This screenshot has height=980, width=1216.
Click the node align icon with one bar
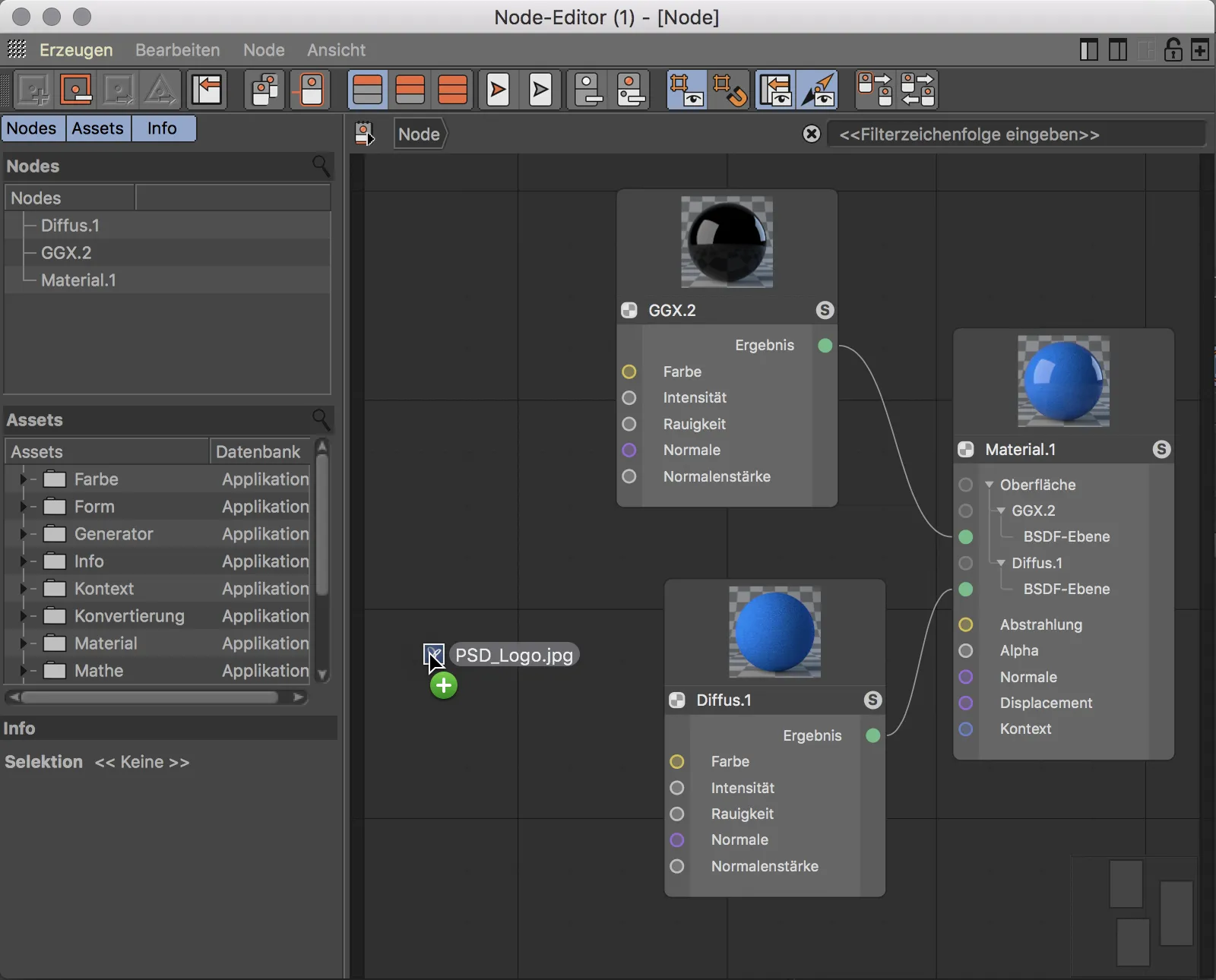tap(588, 90)
